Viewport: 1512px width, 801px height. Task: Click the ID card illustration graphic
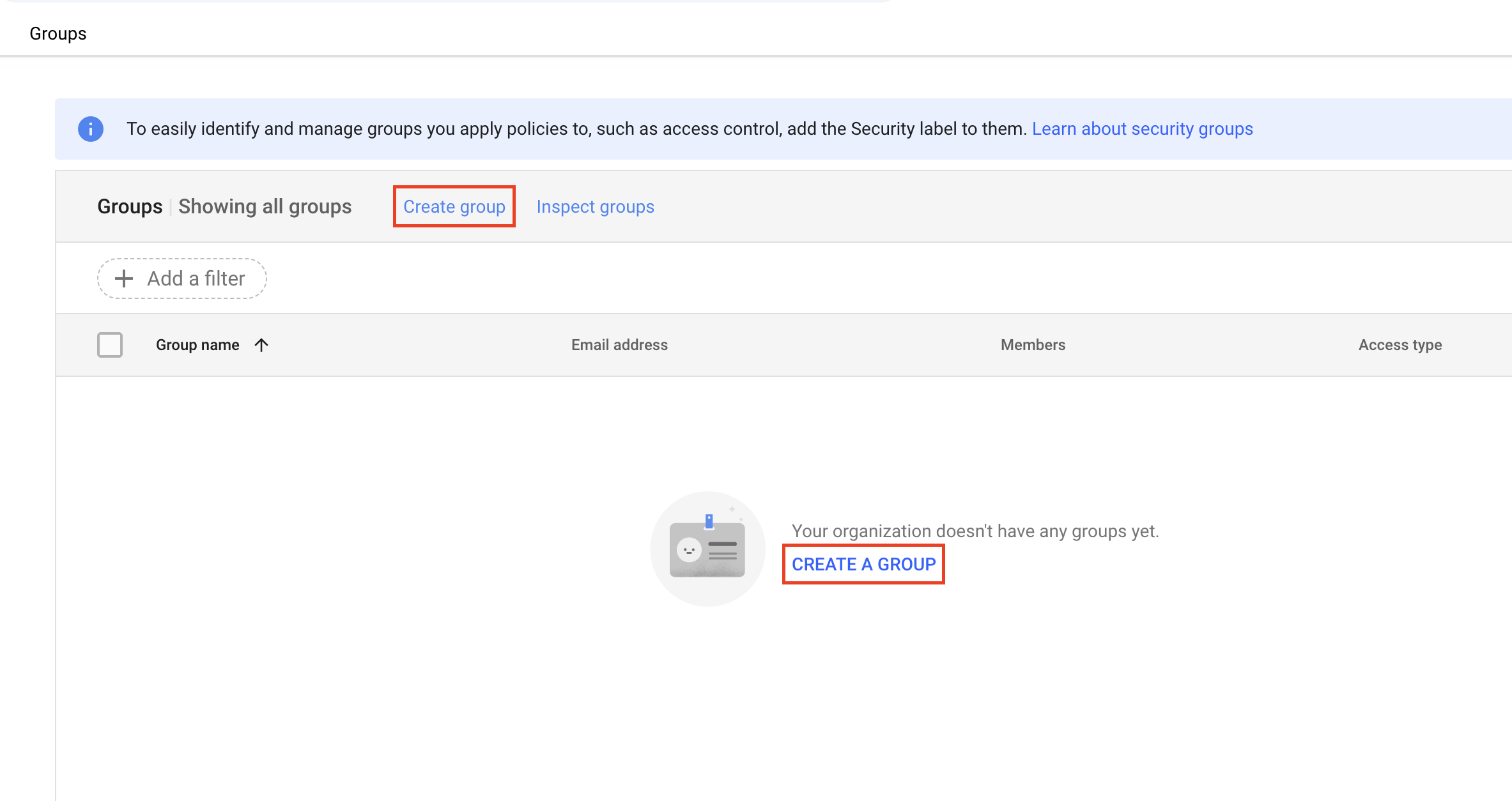point(707,548)
